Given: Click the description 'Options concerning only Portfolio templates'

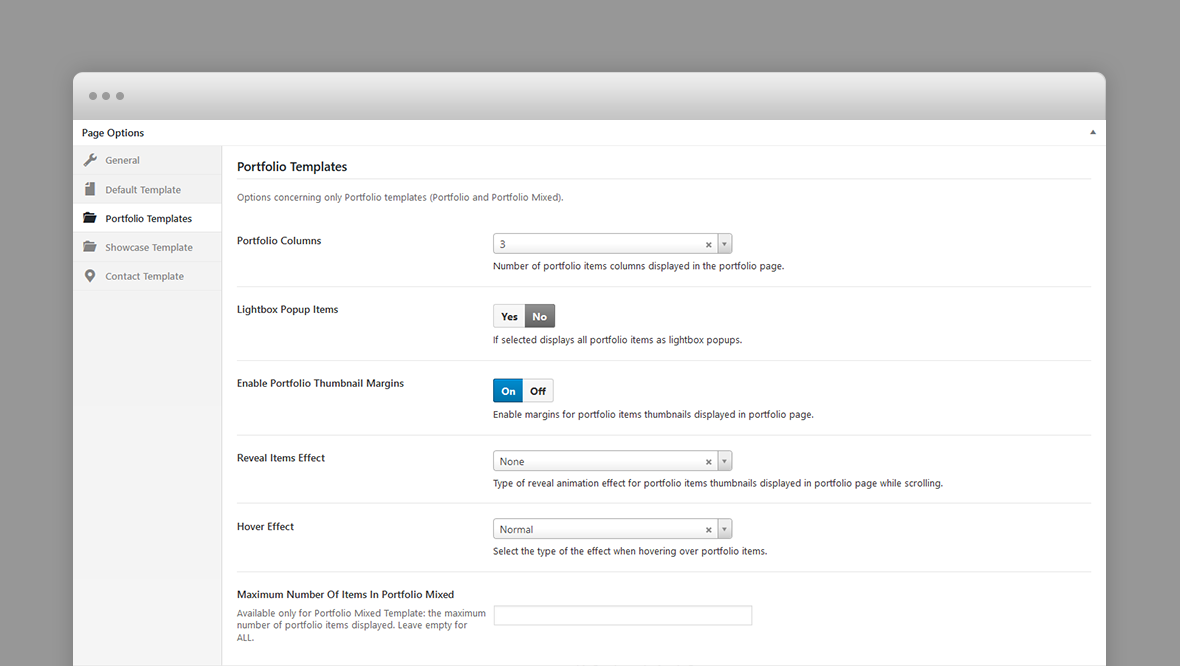Looking at the screenshot, I should pos(400,197).
